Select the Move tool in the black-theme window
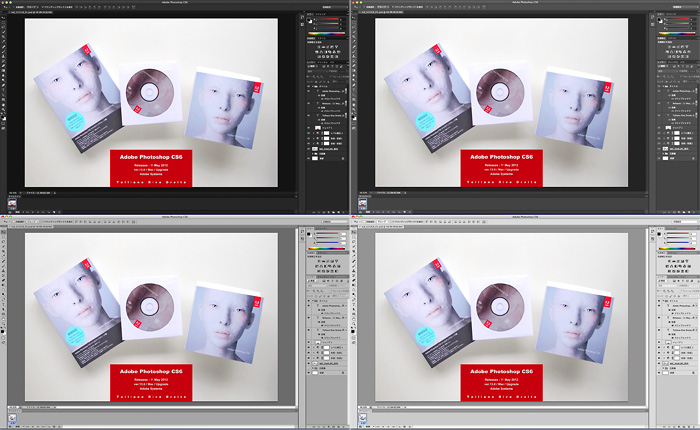Viewport: 700px width, 430px height. (x=4, y=18)
